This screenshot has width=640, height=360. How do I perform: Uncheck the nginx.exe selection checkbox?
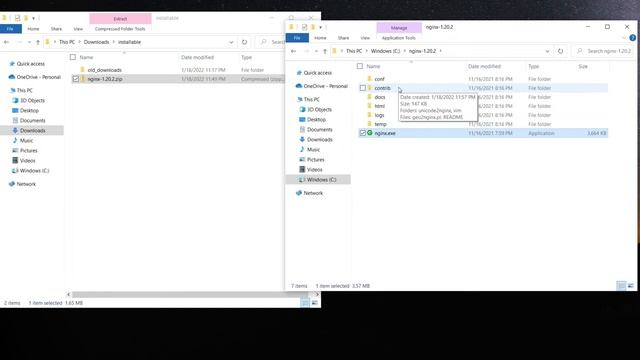362,133
